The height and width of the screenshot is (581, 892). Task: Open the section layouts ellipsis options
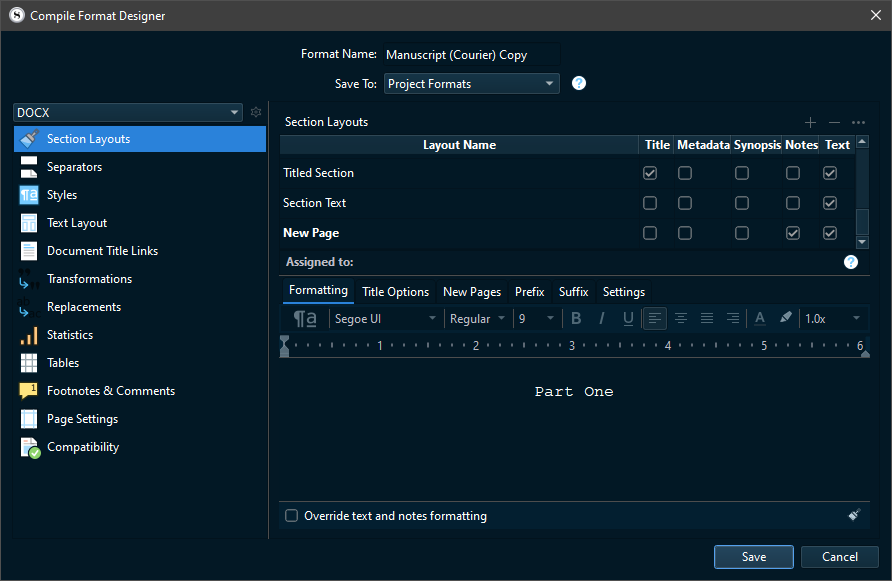[x=858, y=122]
